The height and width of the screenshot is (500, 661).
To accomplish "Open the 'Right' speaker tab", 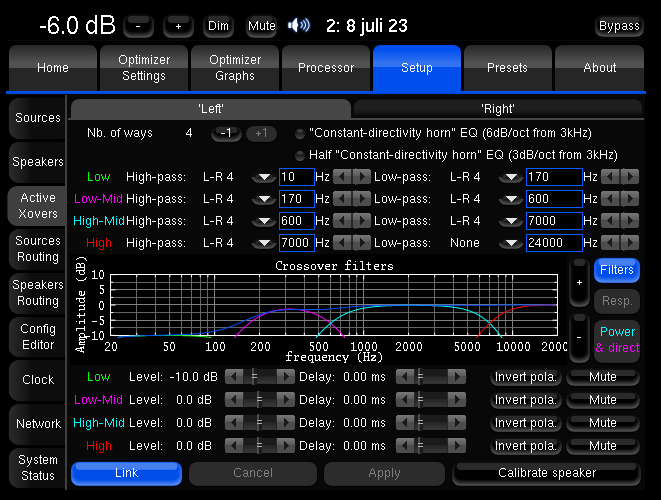I will [497, 107].
